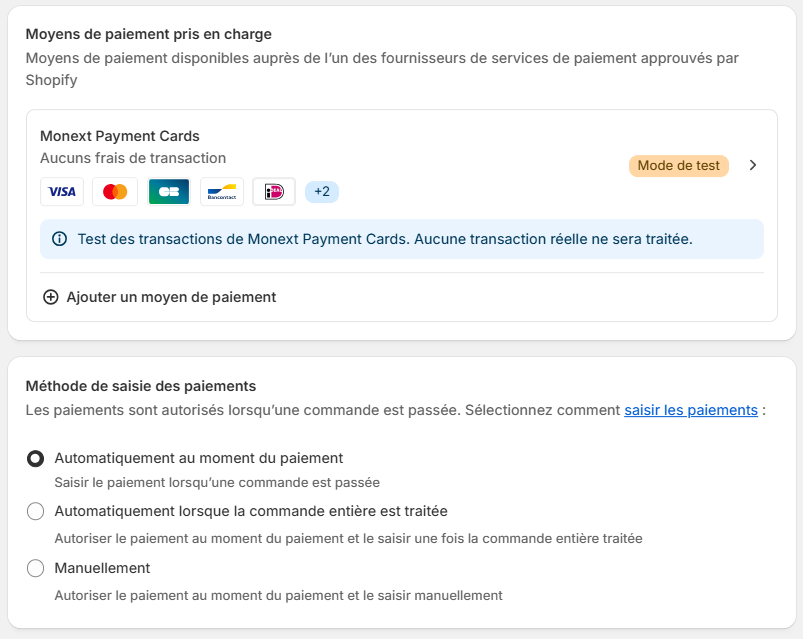The image size is (803, 639).
Task: Click Aucuns frais de transaction text
Action: [x=133, y=158]
